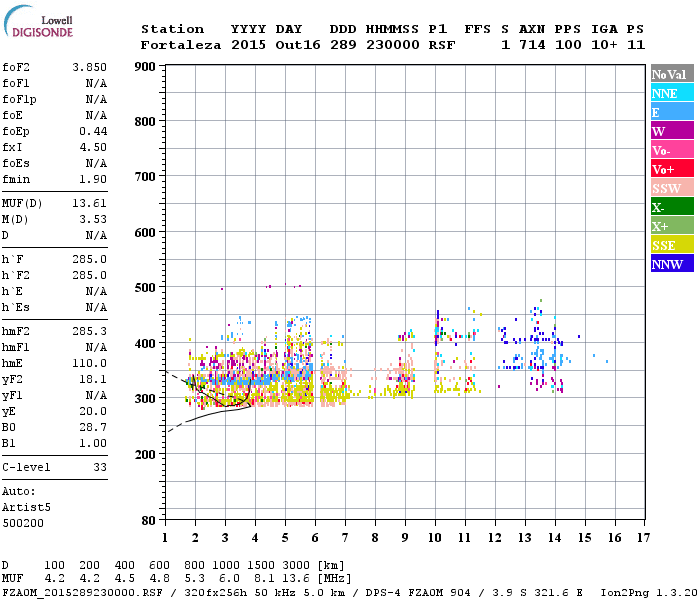Select the red Vo+ legend swatch
Image resolution: width=700 pixels, height=600 pixels.
[x=672, y=169]
